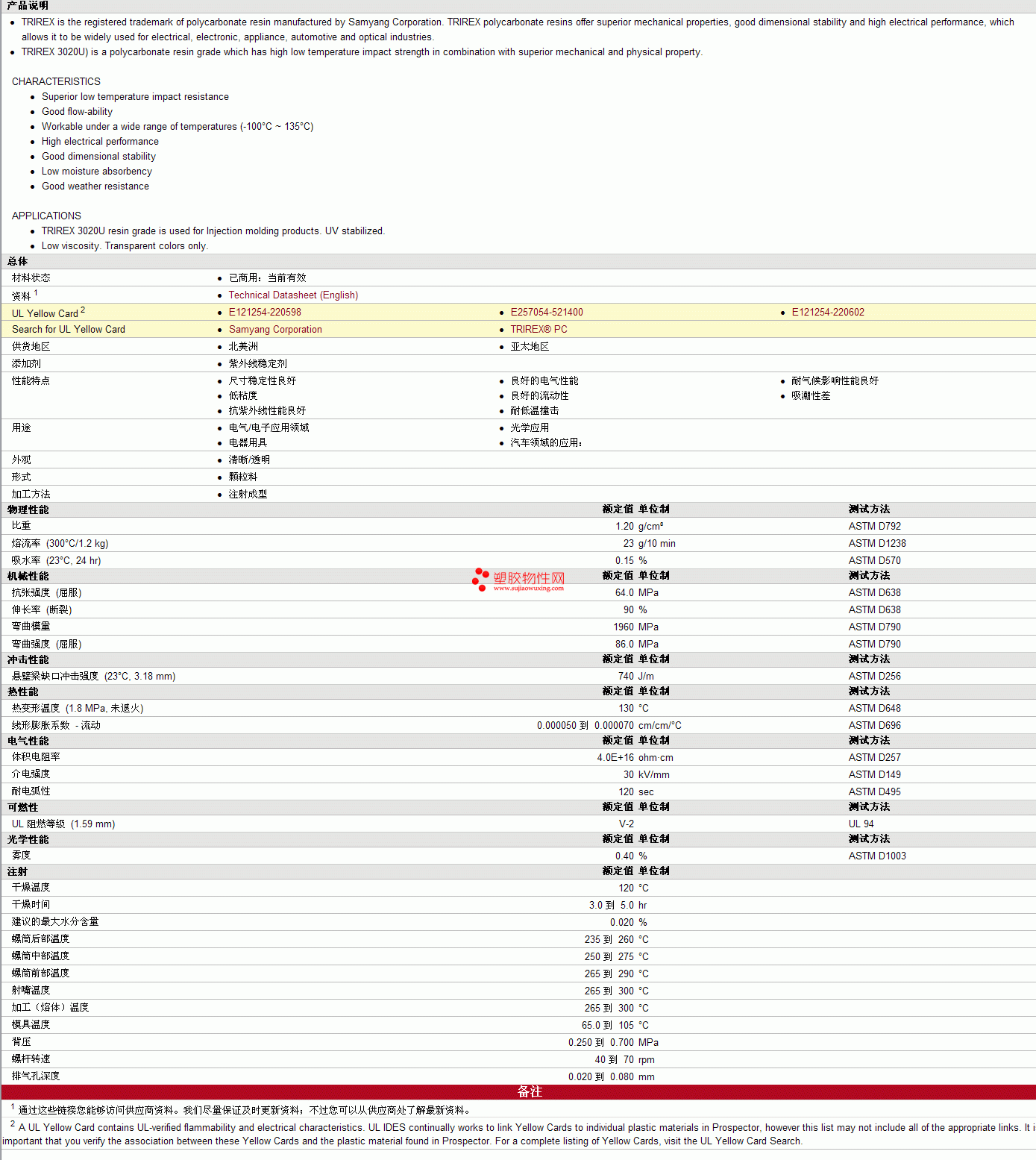Click the 机械性能 section header
The height and width of the screenshot is (1160, 1036).
tap(28, 577)
